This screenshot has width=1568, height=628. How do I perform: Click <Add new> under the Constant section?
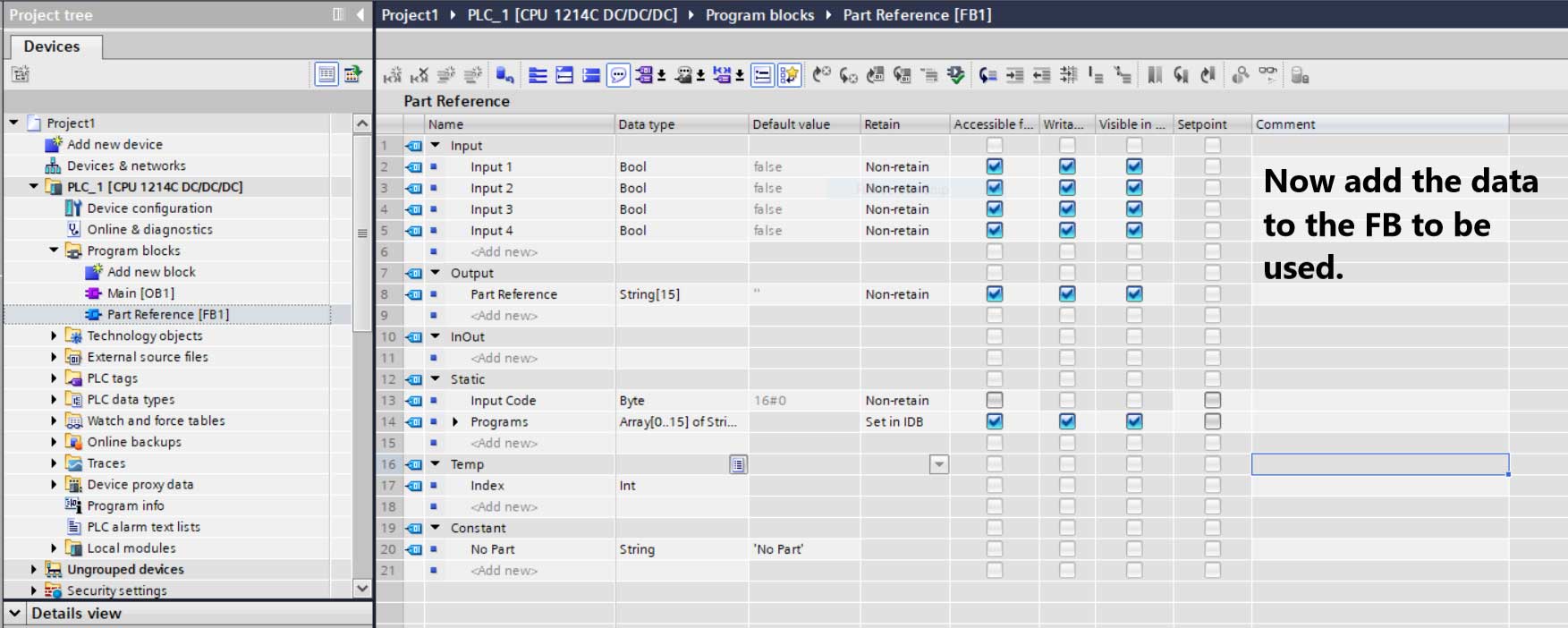tap(504, 571)
